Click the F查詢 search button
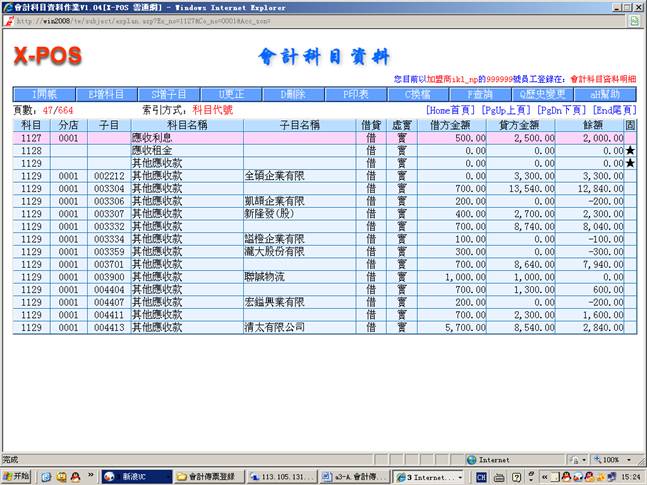This screenshot has height=485, width=647. coord(481,94)
